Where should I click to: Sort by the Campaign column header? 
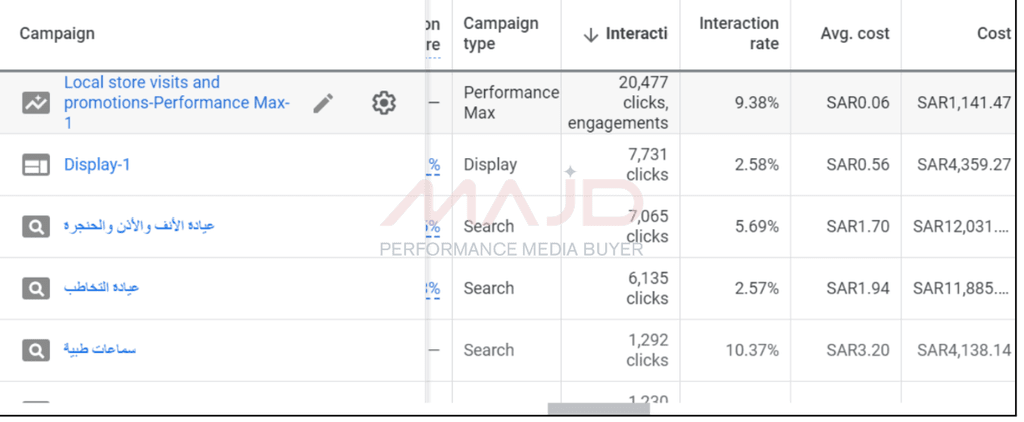click(x=57, y=33)
